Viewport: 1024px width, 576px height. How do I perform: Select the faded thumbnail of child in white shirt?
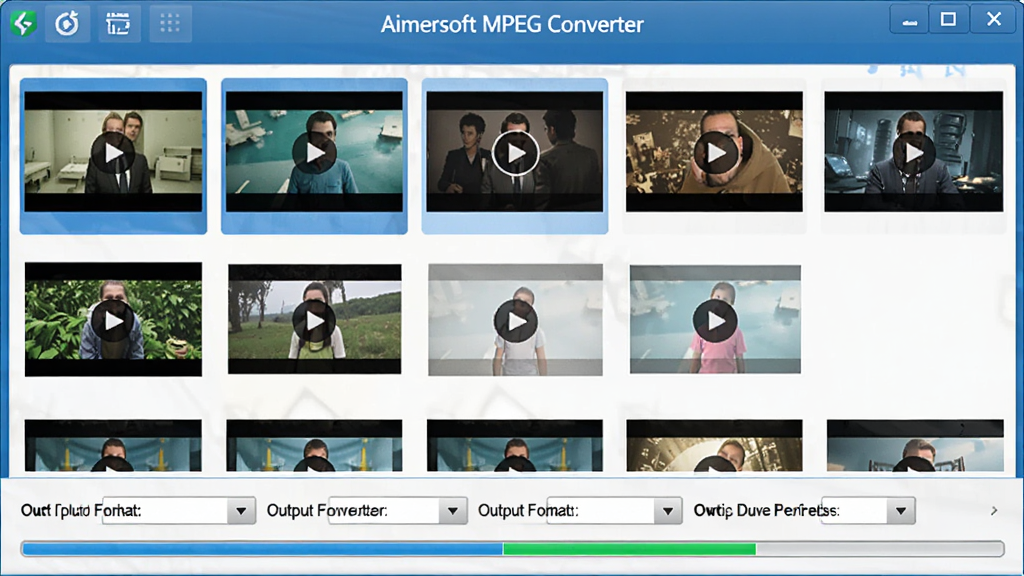pyautogui.click(x=515, y=320)
